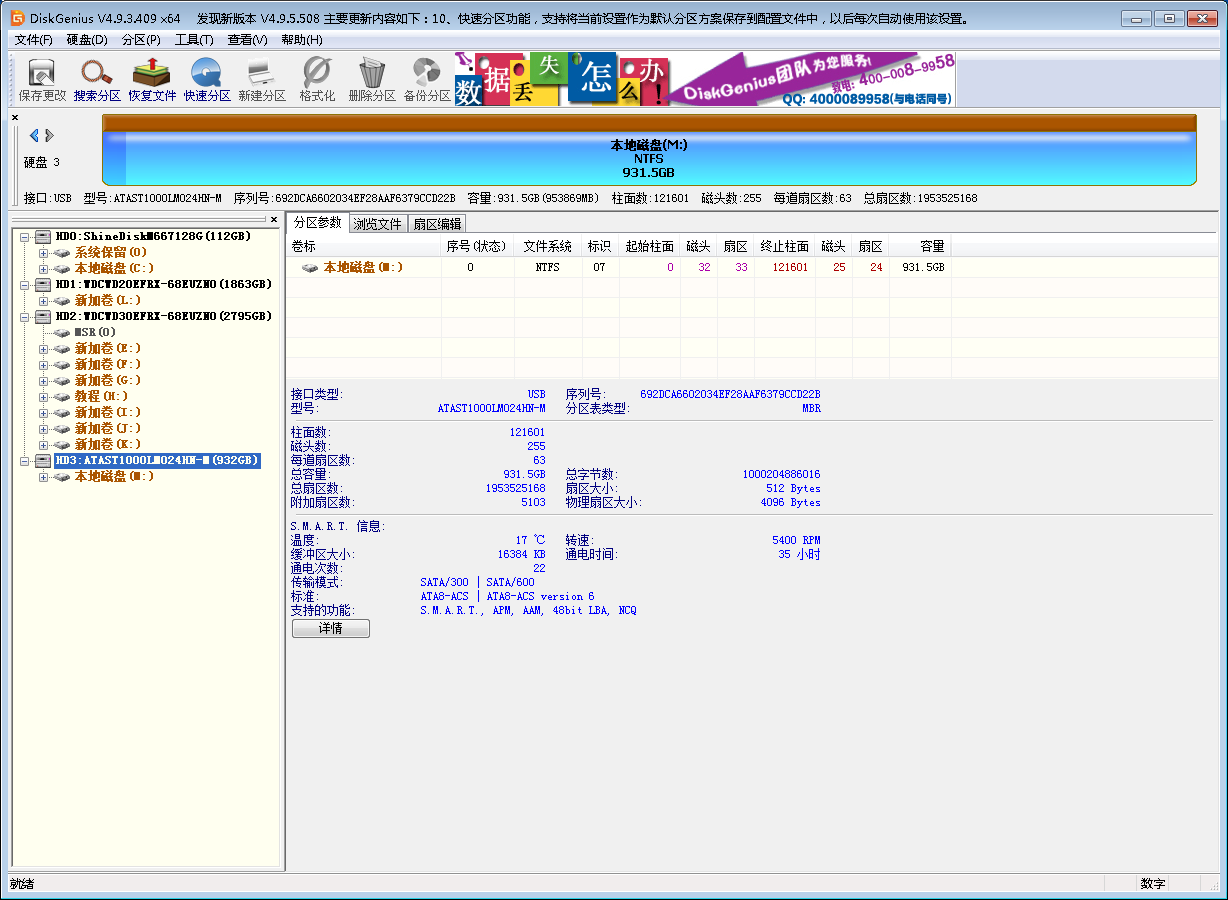
Task: Expand the 教程(H:) volume node
Action: (x=43, y=396)
